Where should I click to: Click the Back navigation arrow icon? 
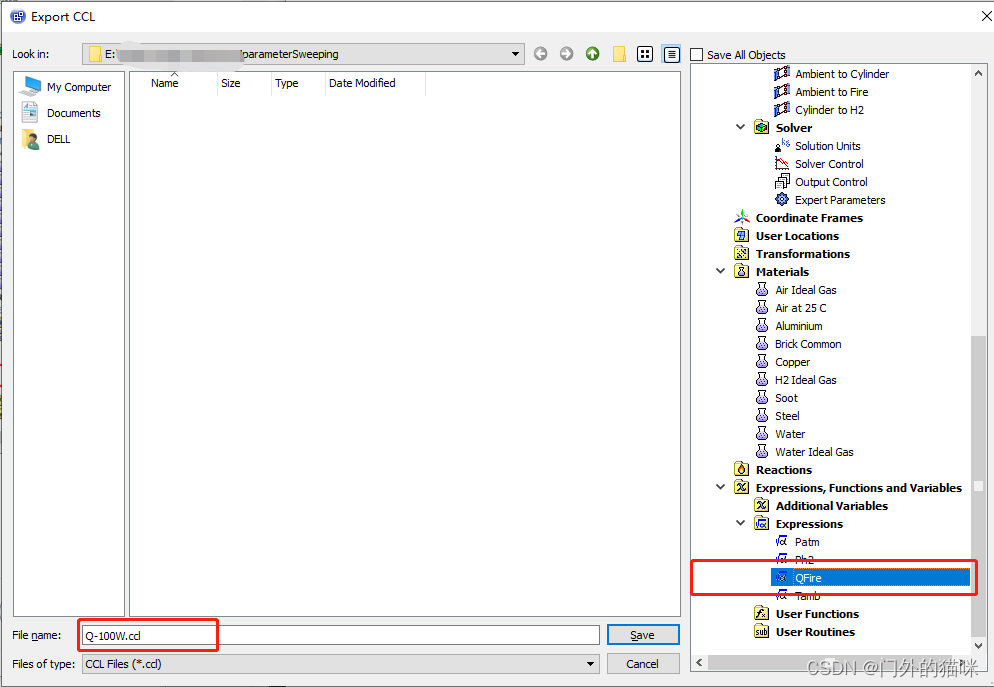pos(540,54)
